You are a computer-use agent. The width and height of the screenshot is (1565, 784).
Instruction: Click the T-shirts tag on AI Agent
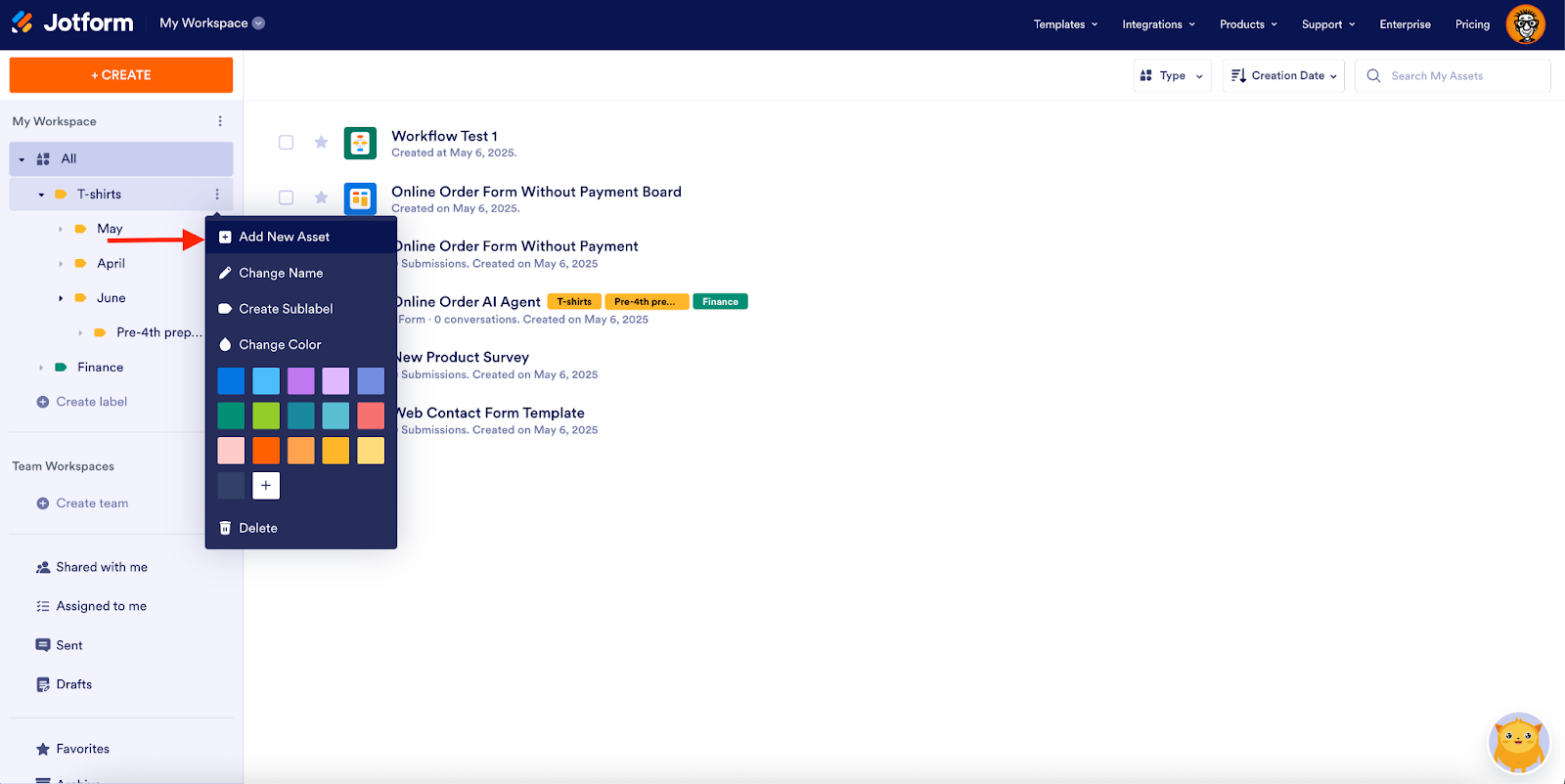click(x=574, y=302)
